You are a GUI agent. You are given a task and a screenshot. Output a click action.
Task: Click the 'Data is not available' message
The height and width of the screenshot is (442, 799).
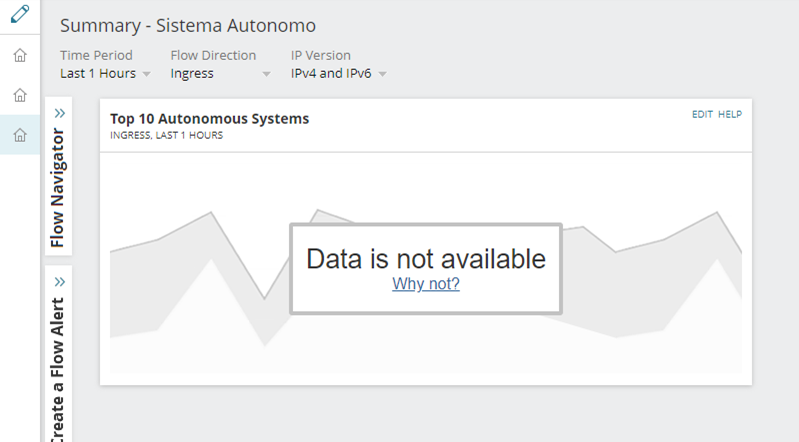pos(426,259)
